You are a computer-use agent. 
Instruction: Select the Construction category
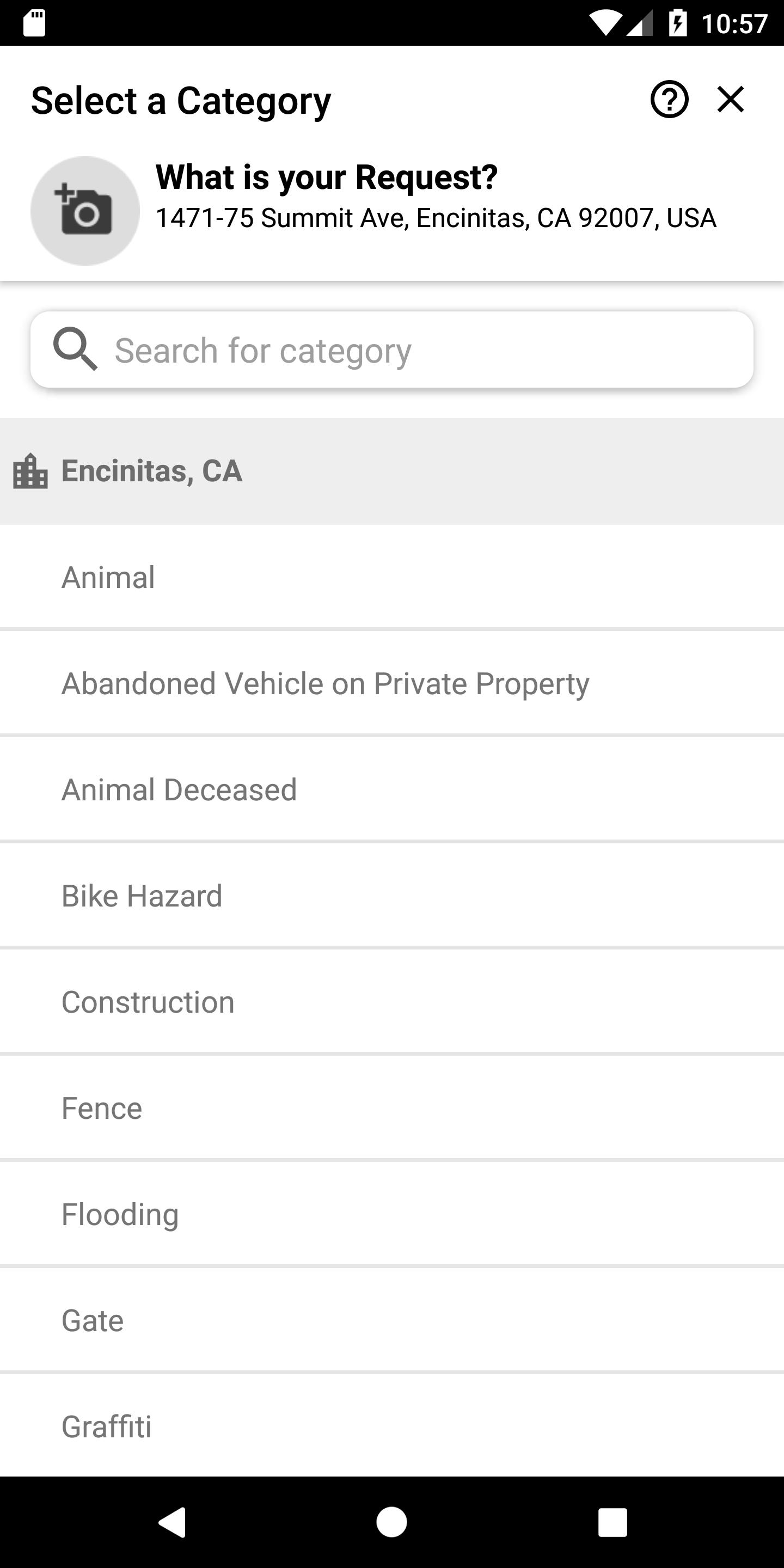pyautogui.click(x=392, y=1002)
